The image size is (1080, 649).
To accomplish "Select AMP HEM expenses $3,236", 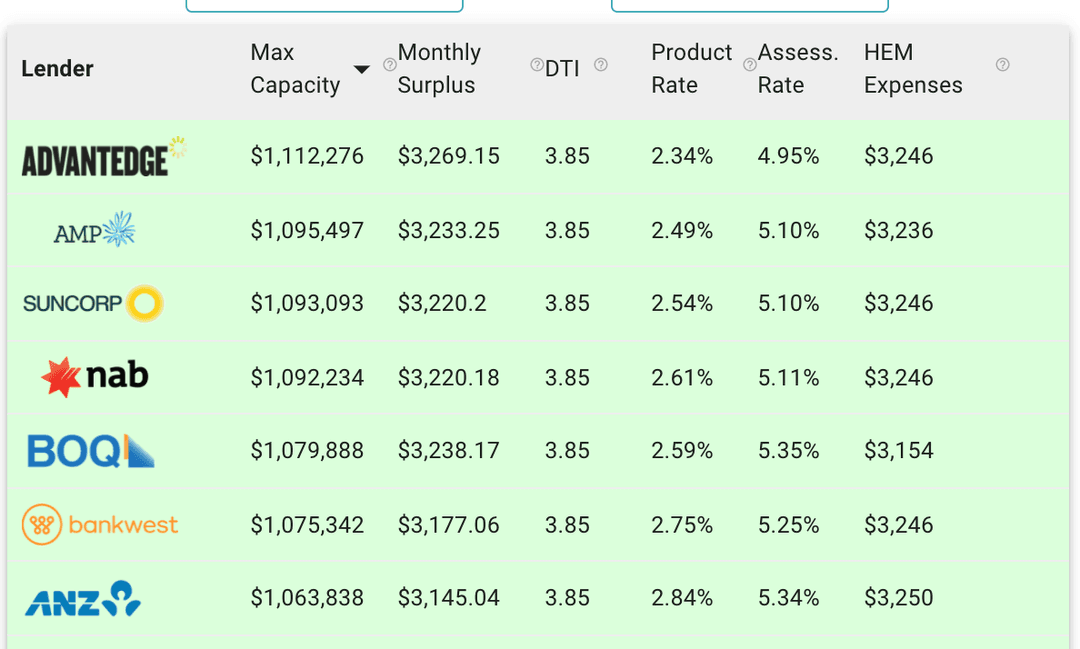I will [899, 230].
